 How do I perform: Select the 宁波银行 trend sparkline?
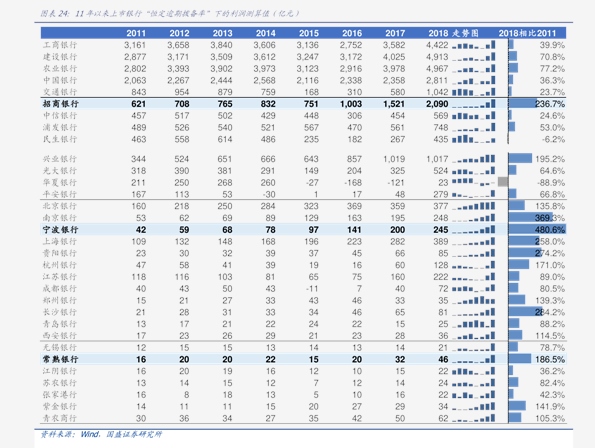pyautogui.click(x=474, y=230)
